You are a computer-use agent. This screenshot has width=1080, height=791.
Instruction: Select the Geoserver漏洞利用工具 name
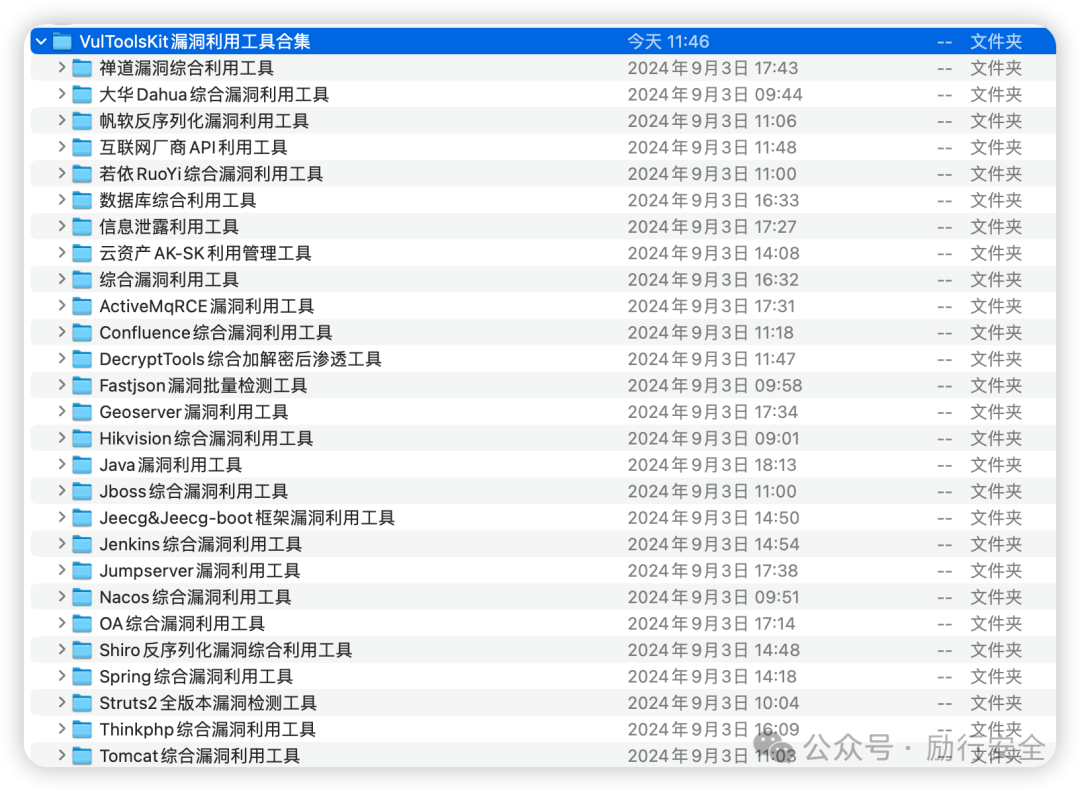point(194,412)
